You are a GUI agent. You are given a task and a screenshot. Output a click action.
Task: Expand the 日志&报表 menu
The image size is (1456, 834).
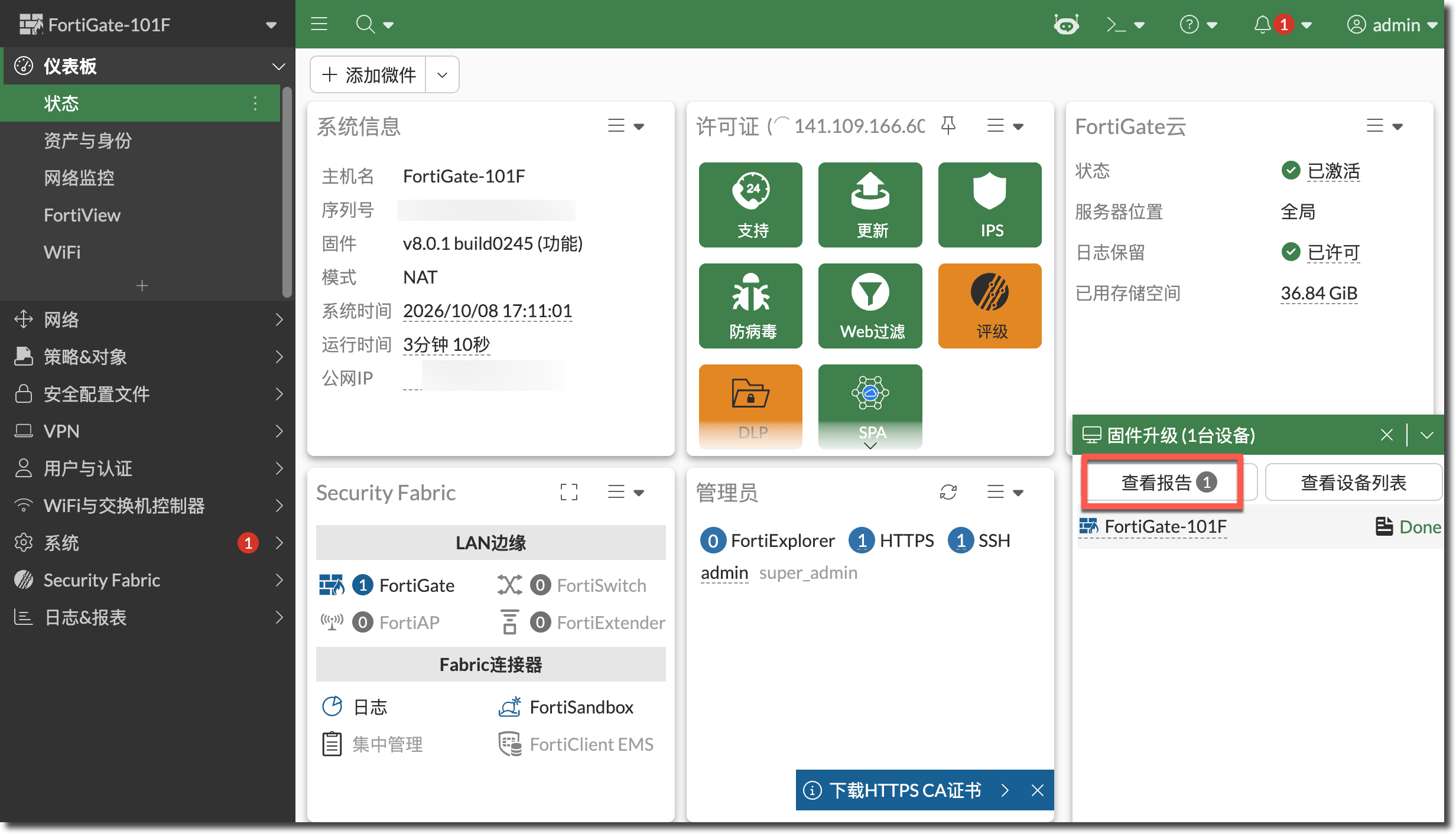pyautogui.click(x=148, y=617)
